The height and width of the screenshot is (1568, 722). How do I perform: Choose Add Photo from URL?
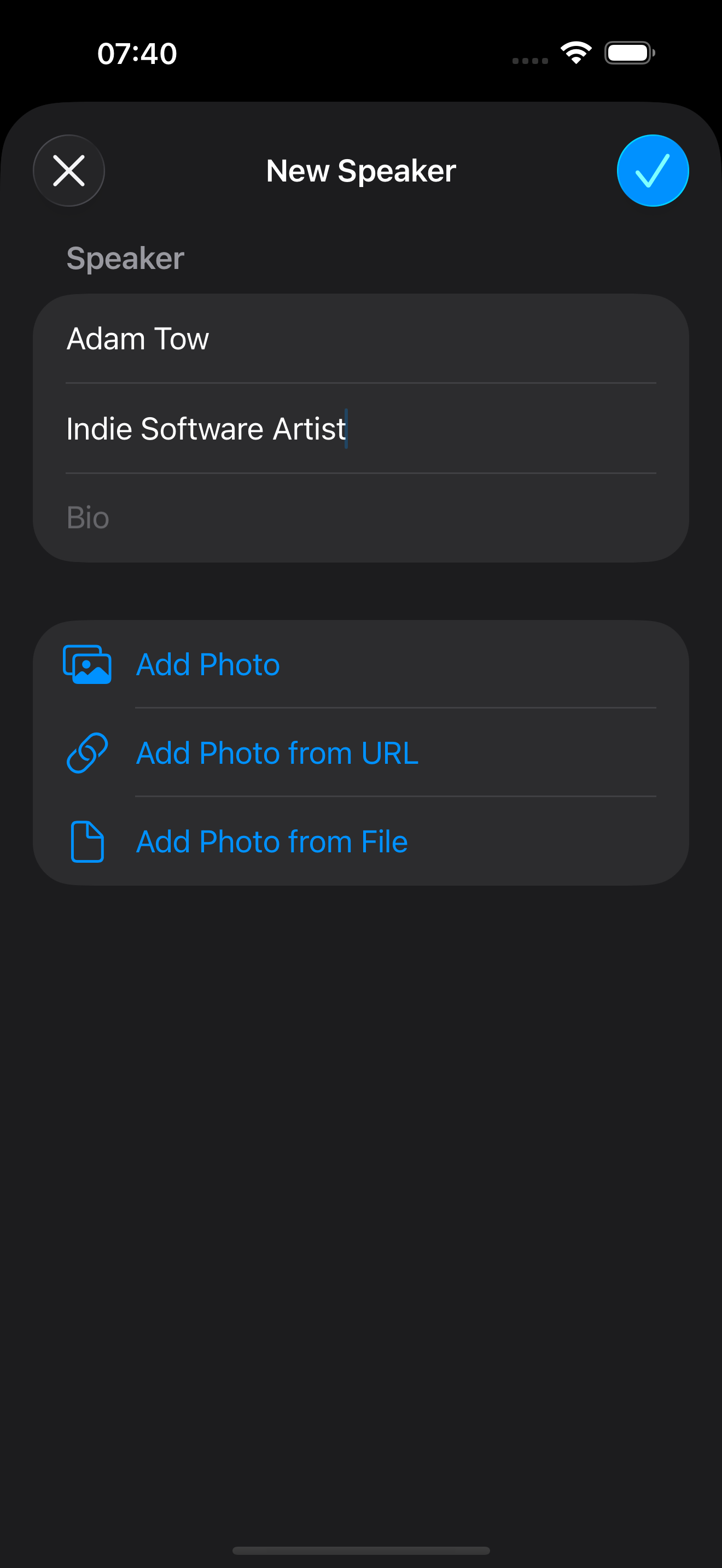[x=277, y=753]
